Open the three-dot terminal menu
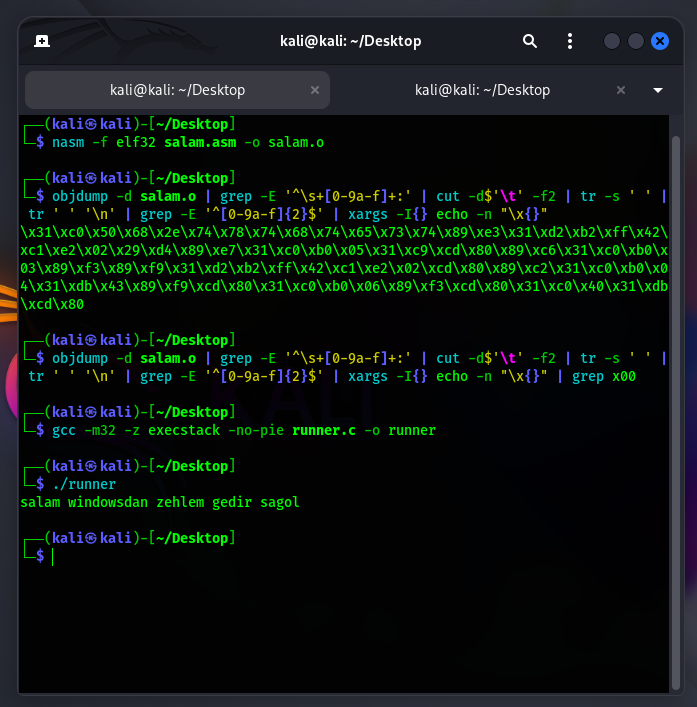Screen dimensions: 697x707 click(569, 41)
